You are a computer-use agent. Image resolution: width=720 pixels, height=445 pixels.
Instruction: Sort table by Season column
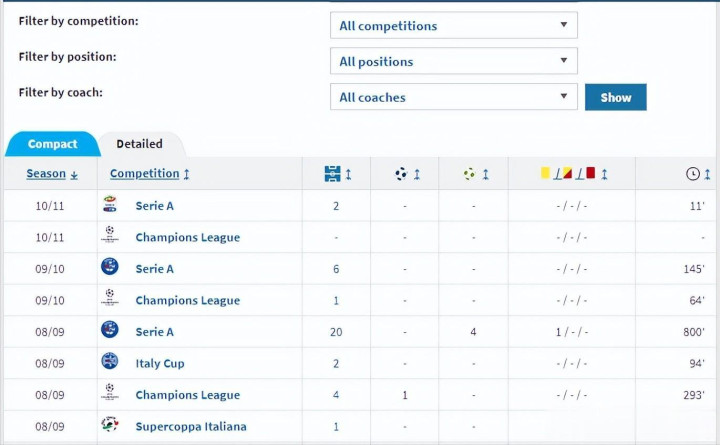tap(51, 174)
